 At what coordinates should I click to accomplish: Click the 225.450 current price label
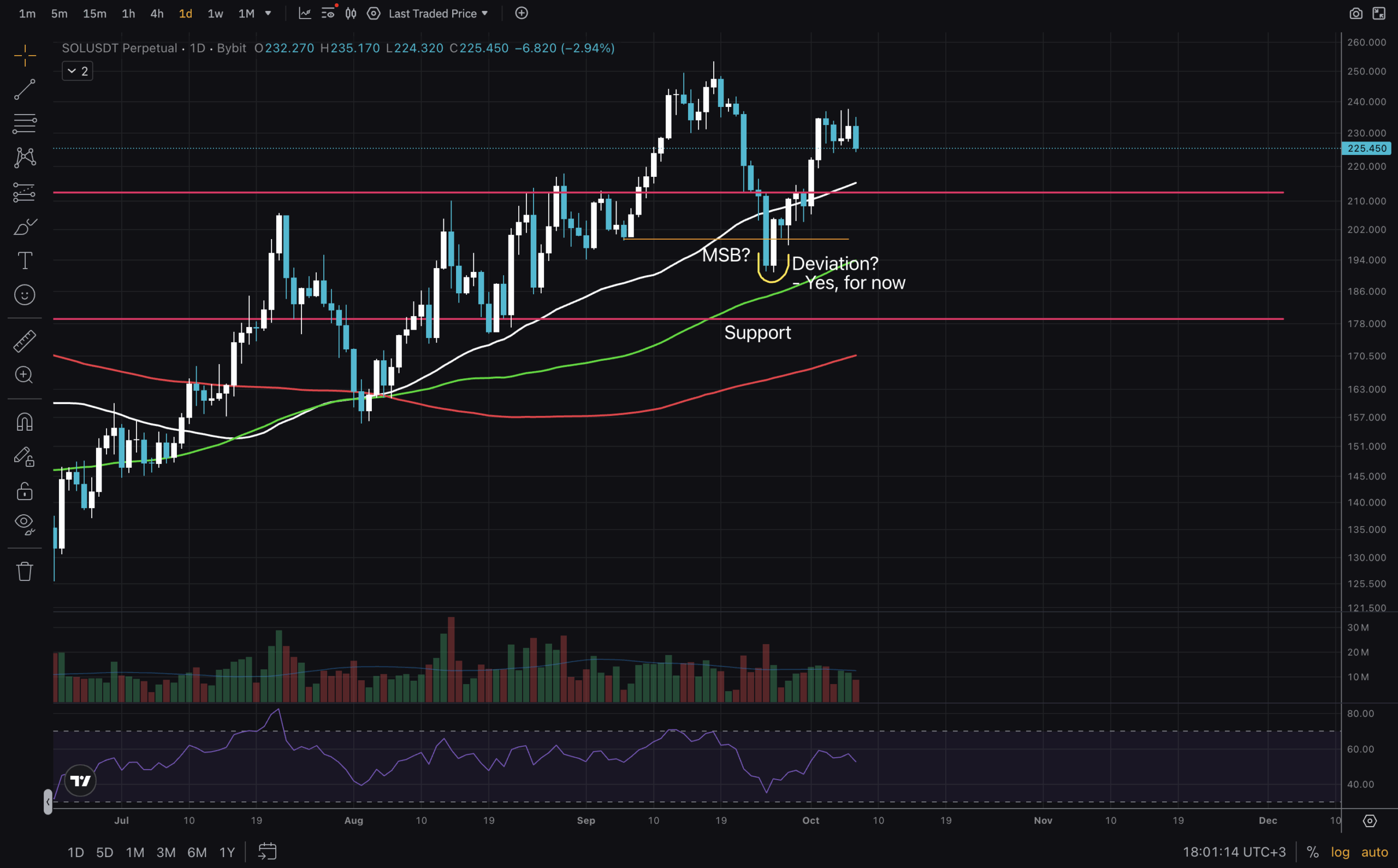coord(1366,148)
